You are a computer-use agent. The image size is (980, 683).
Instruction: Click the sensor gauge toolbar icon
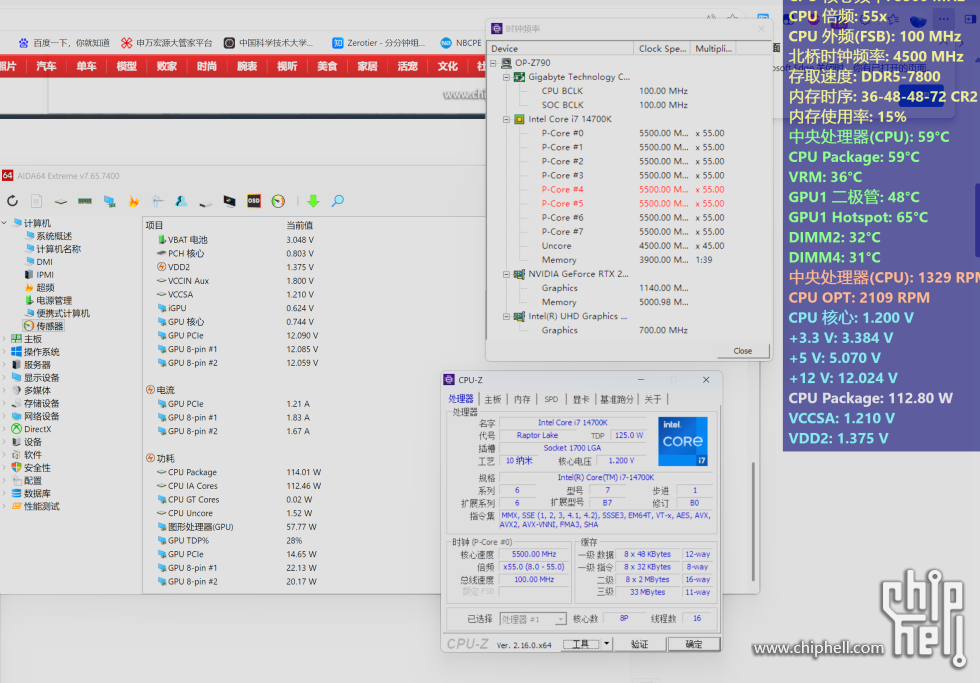[x=278, y=201]
